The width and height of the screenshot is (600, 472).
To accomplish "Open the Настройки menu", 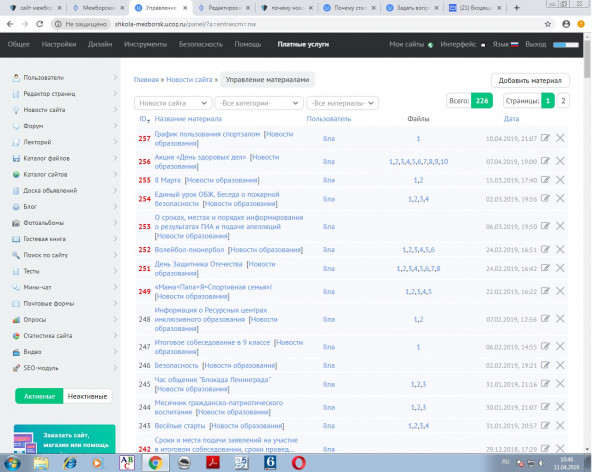I will tap(59, 44).
